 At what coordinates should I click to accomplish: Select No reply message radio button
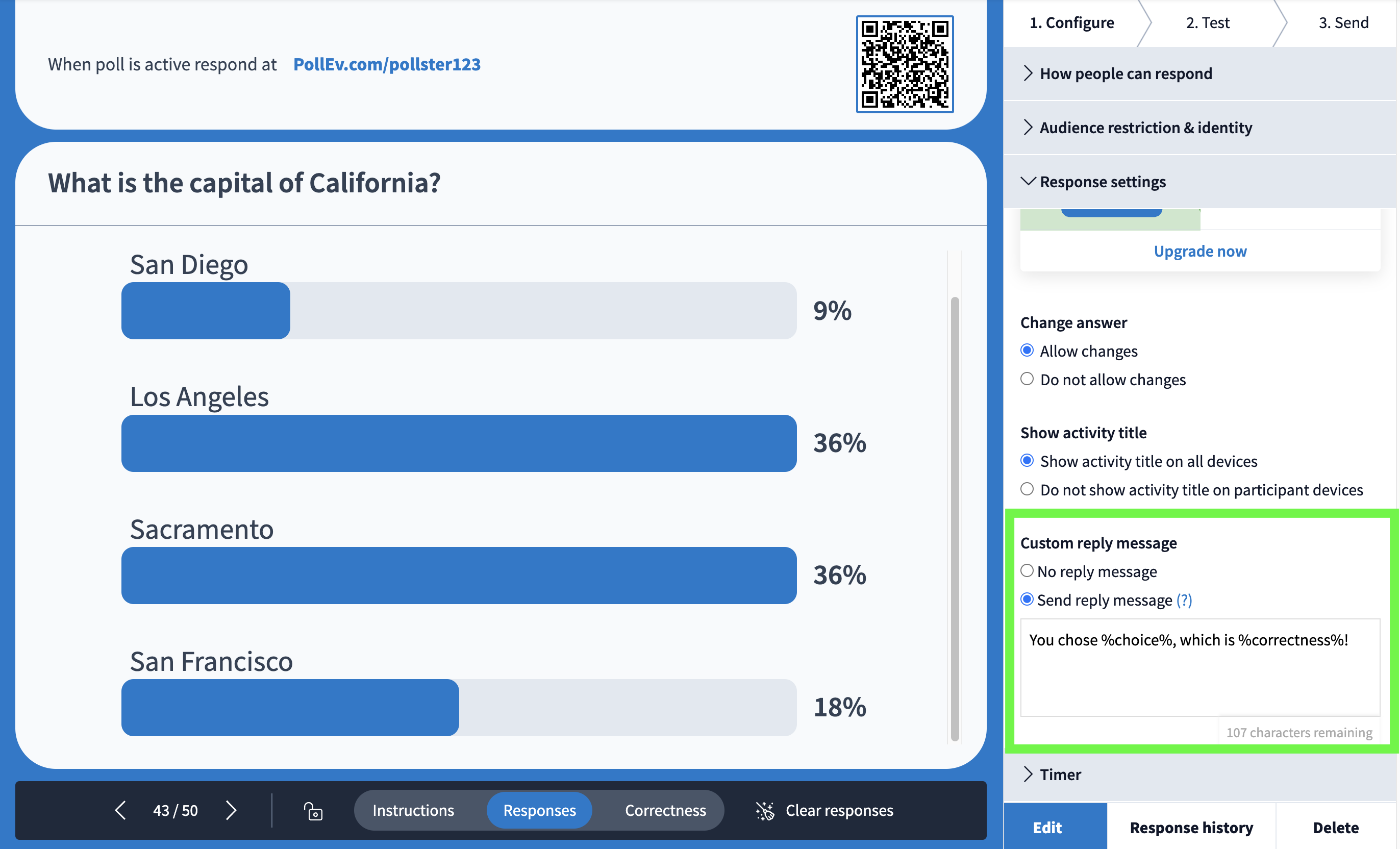coord(1027,570)
